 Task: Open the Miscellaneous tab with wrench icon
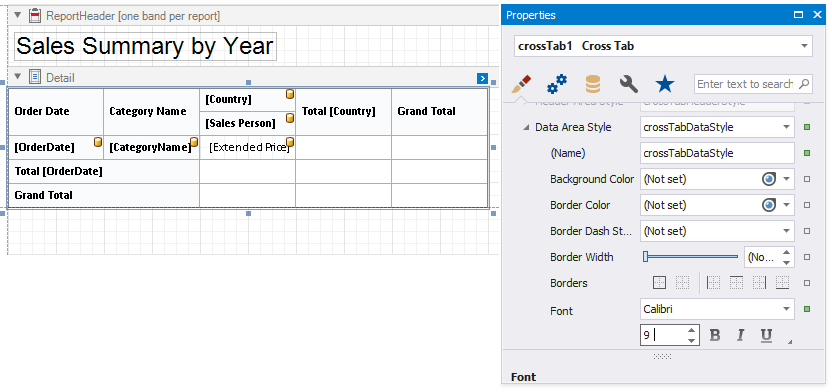pyautogui.click(x=629, y=84)
